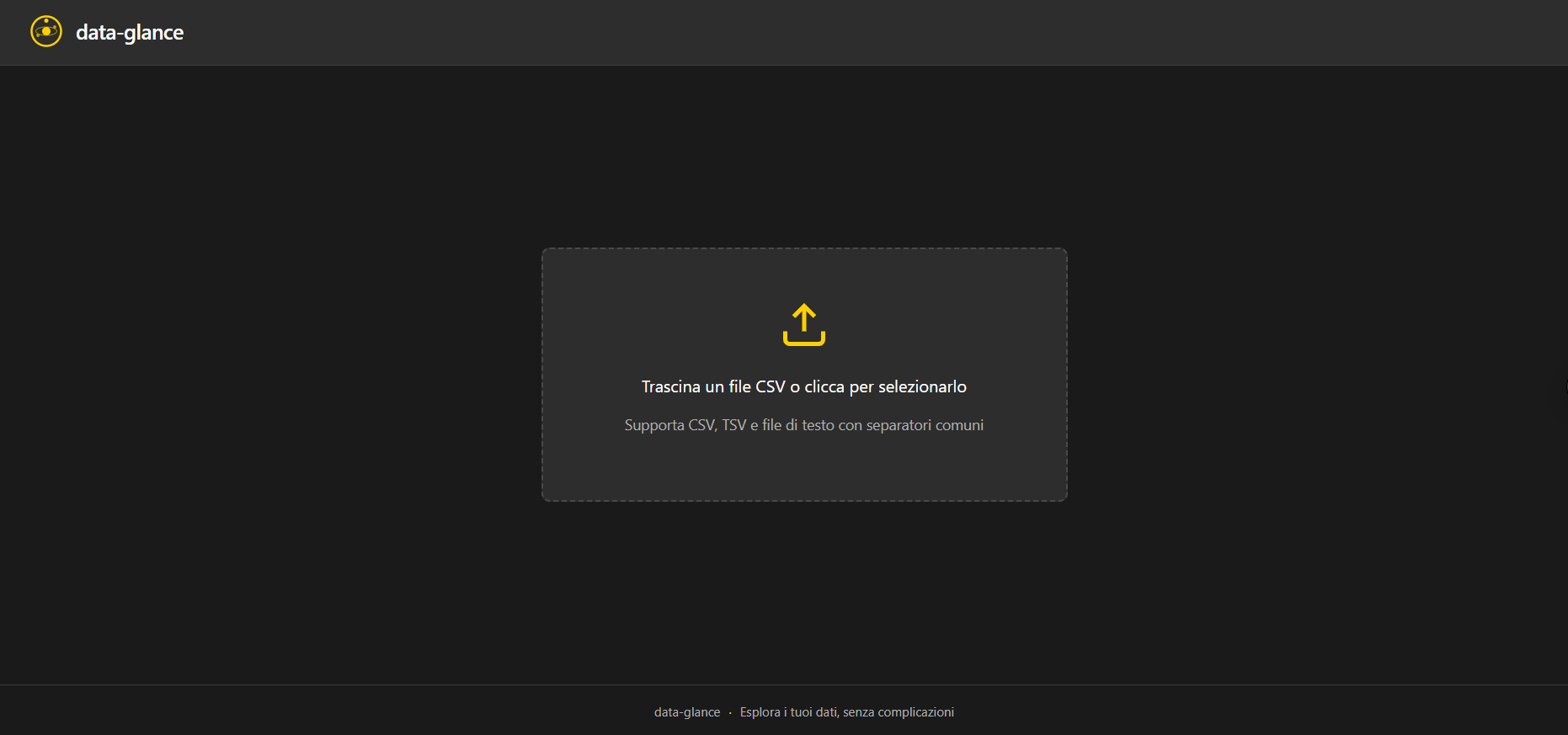Image resolution: width=1568 pixels, height=735 pixels.
Task: Click the yellow upload arrow icon
Action: [x=804, y=318]
